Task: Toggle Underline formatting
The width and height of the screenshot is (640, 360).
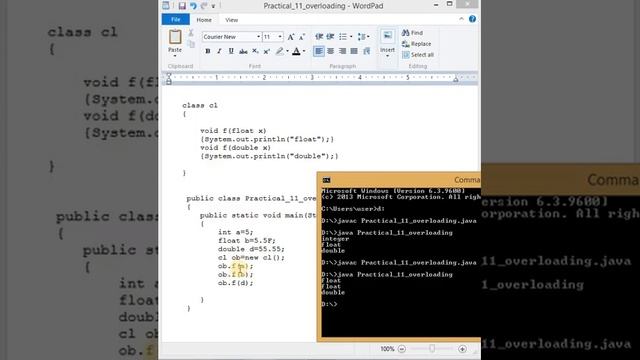Action: point(231,51)
